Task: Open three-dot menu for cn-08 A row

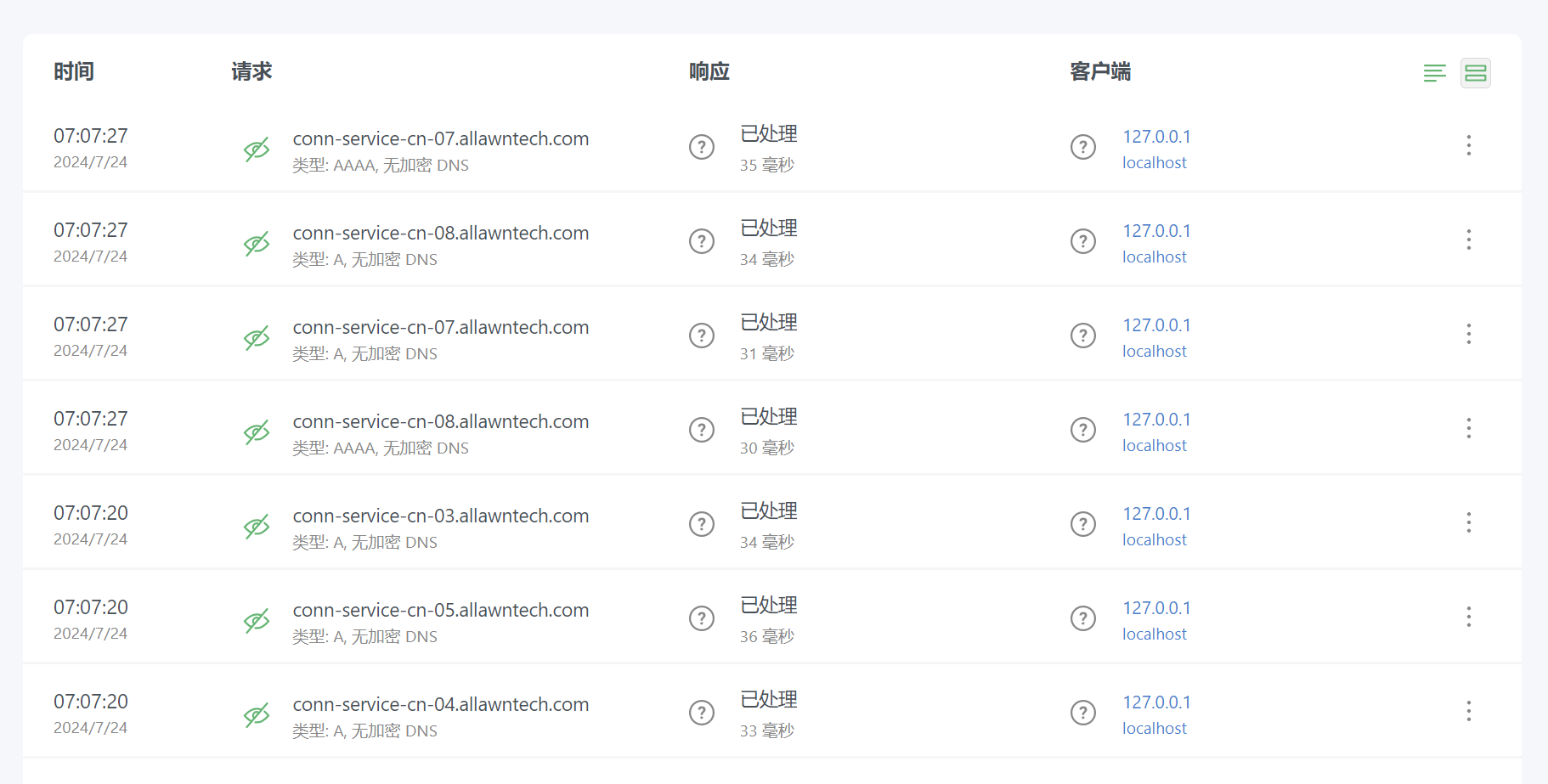Action: [1469, 240]
